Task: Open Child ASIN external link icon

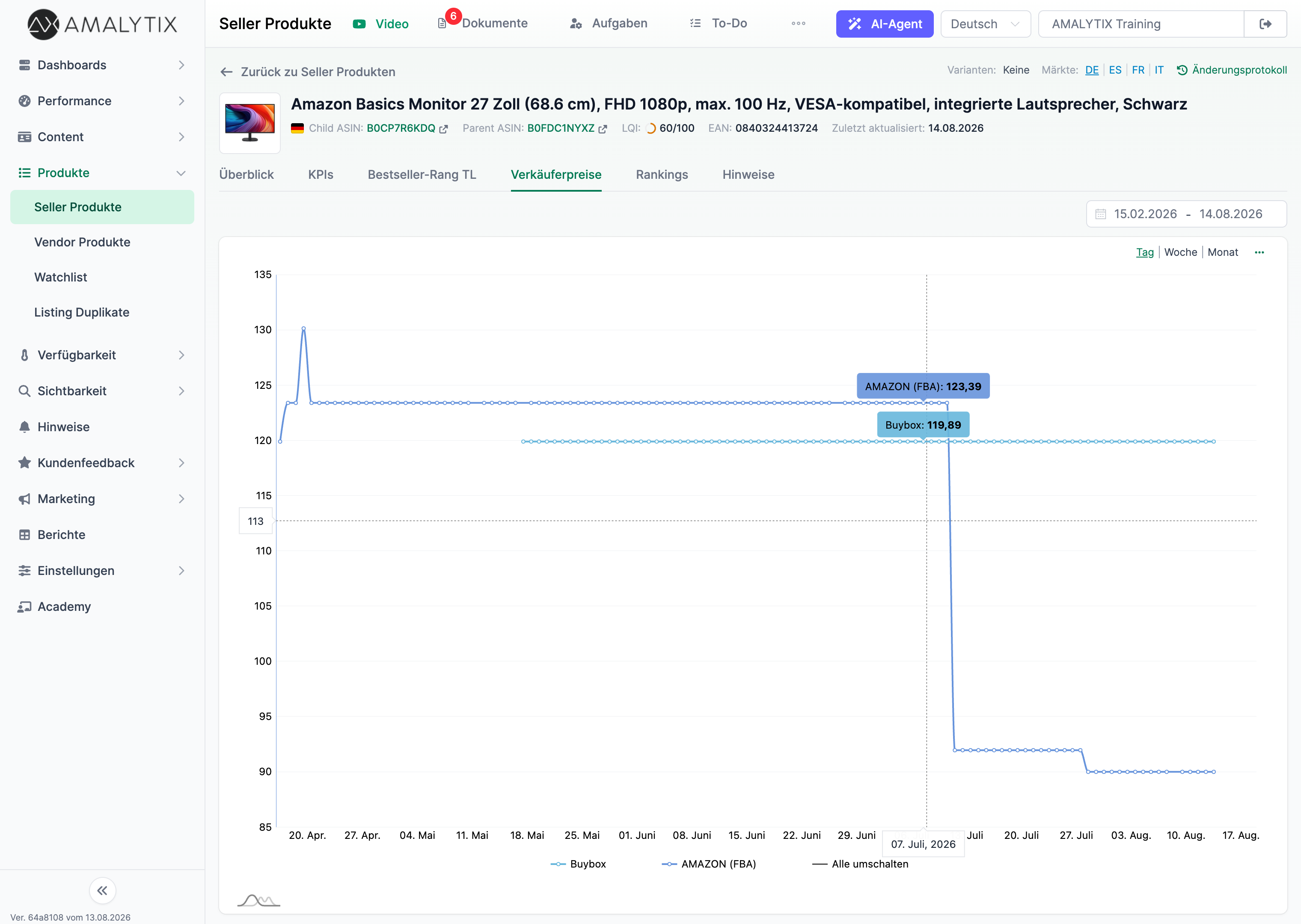Action: click(443, 129)
